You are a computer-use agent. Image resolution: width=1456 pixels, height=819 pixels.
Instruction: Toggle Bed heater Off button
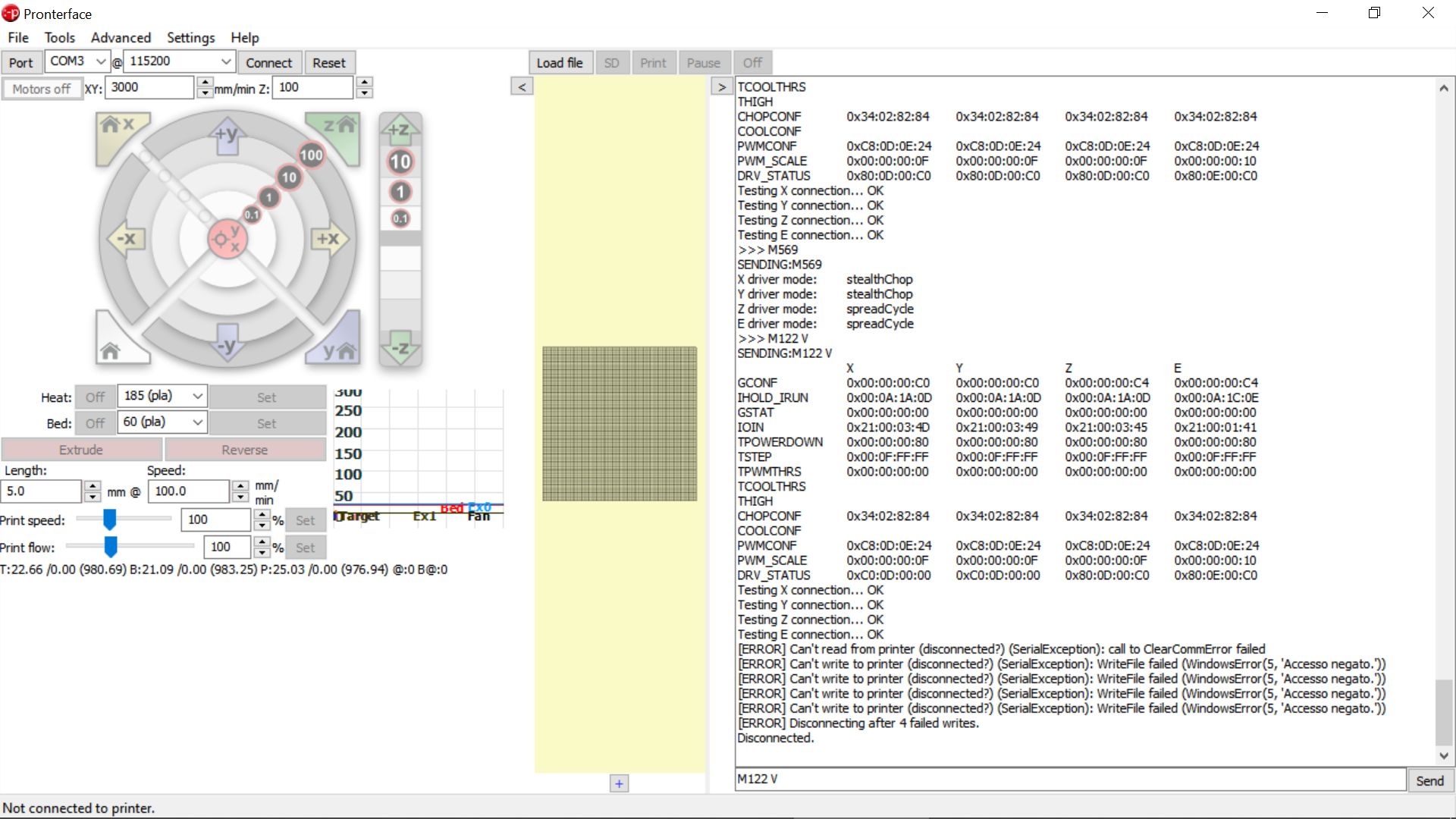click(96, 423)
